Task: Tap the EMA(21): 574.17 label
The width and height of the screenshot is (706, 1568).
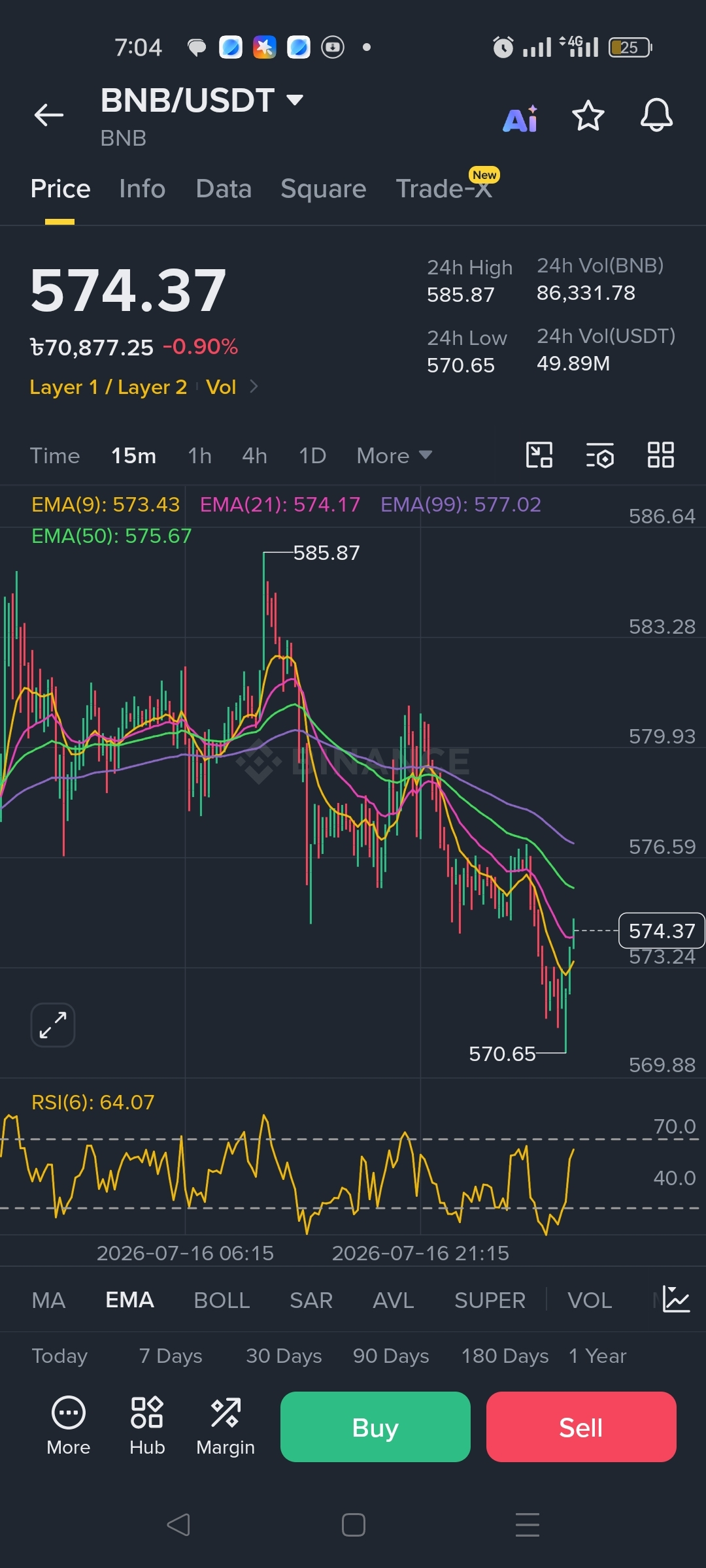Action: pos(280,504)
